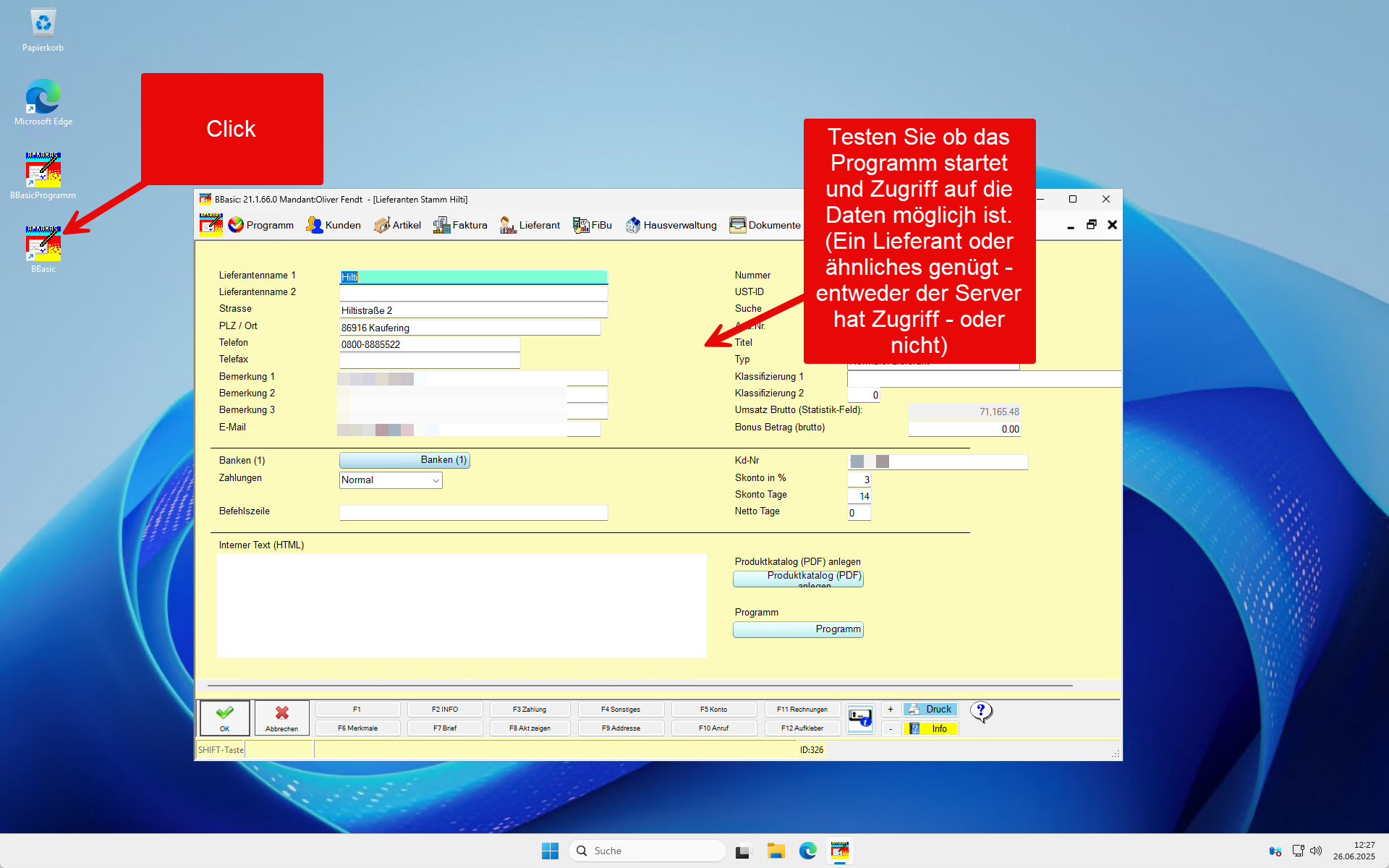Click the Skonto in % field
This screenshot has width=1389, height=868.
859,480
